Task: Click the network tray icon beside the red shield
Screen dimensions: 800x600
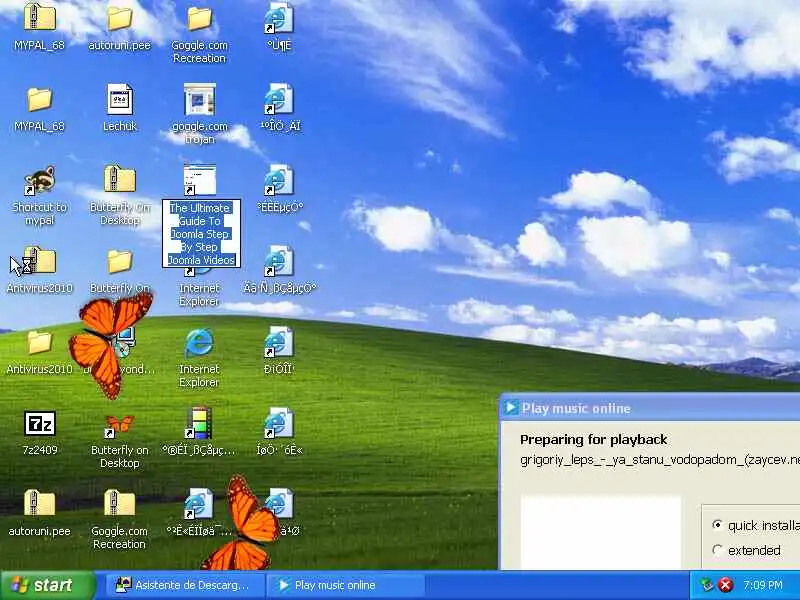Action: pyautogui.click(x=707, y=585)
